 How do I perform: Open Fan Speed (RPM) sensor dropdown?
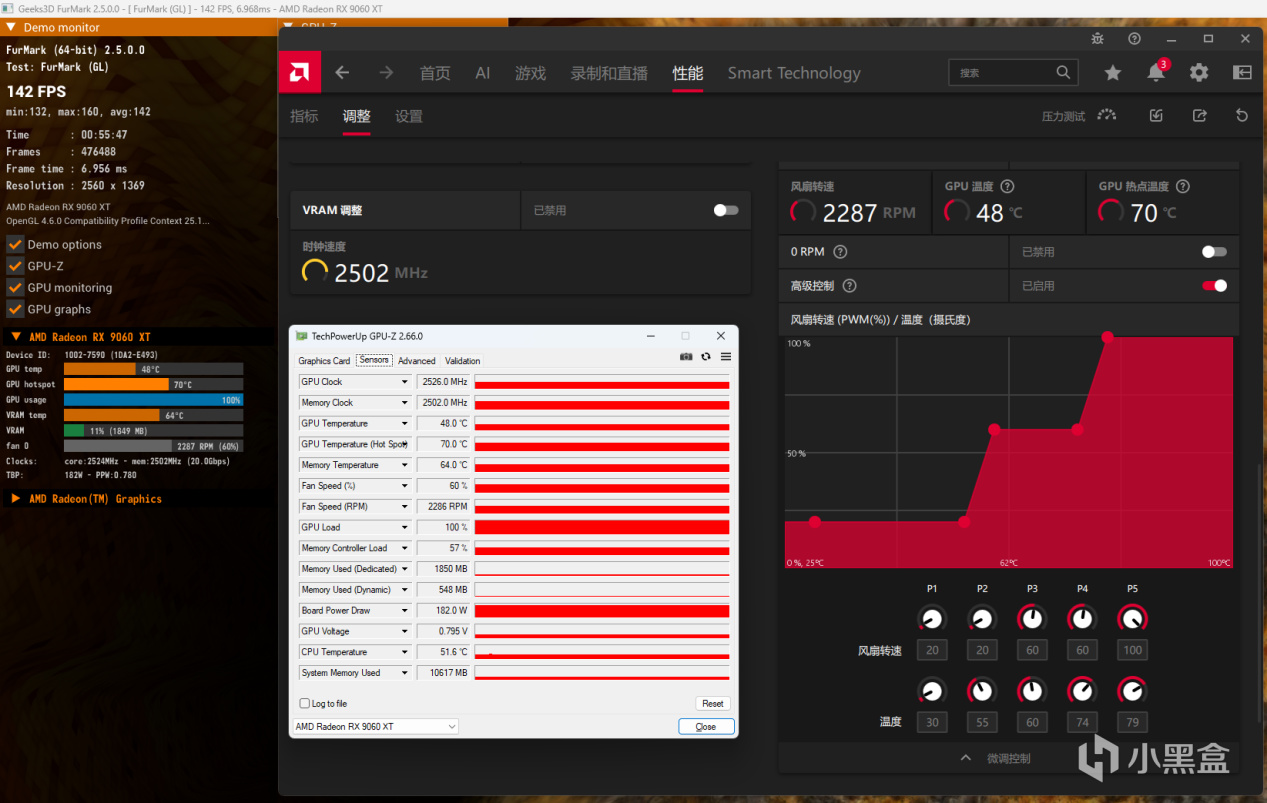[x=405, y=507]
